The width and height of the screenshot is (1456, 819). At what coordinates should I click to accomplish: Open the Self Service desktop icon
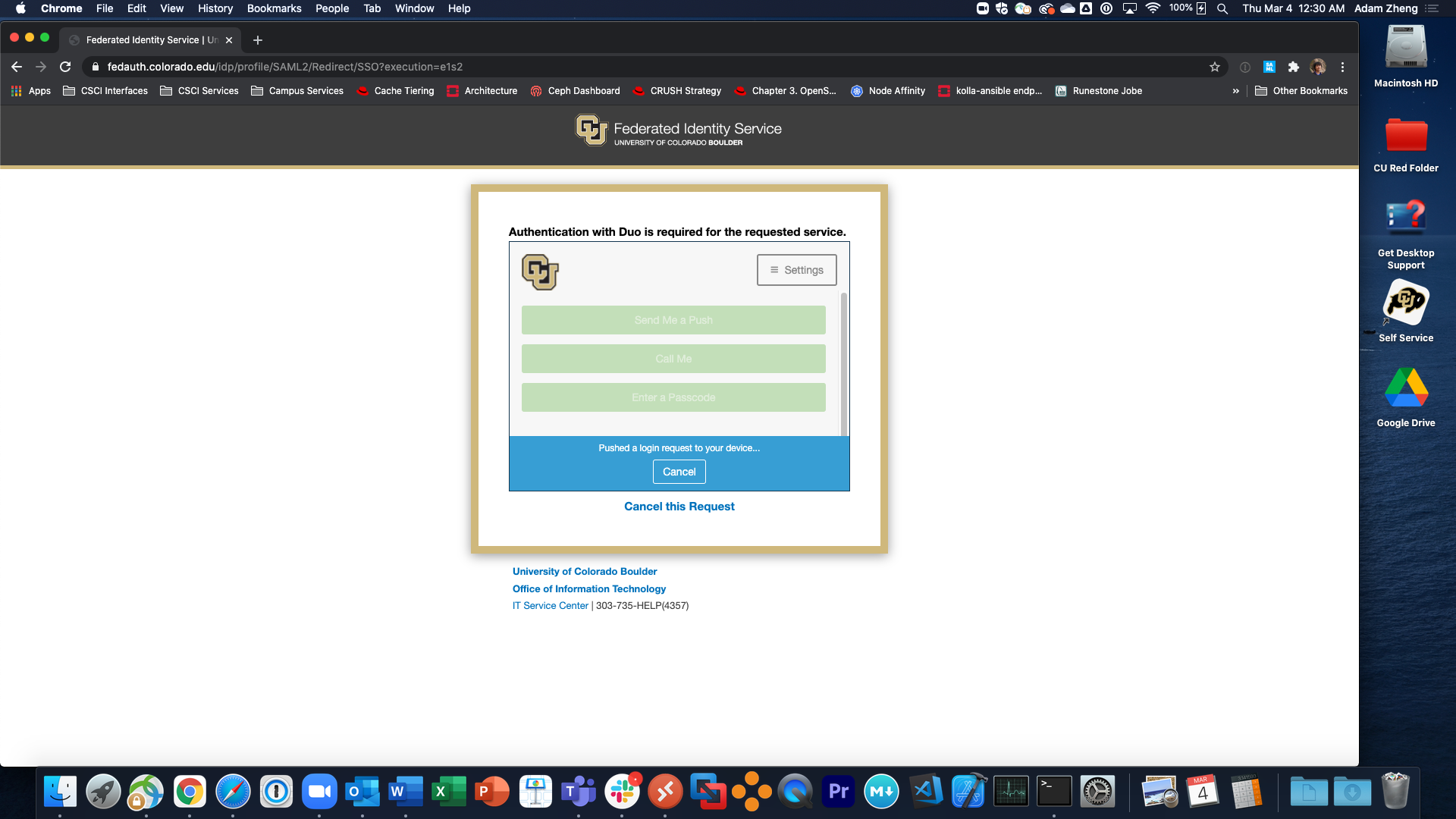[1406, 311]
